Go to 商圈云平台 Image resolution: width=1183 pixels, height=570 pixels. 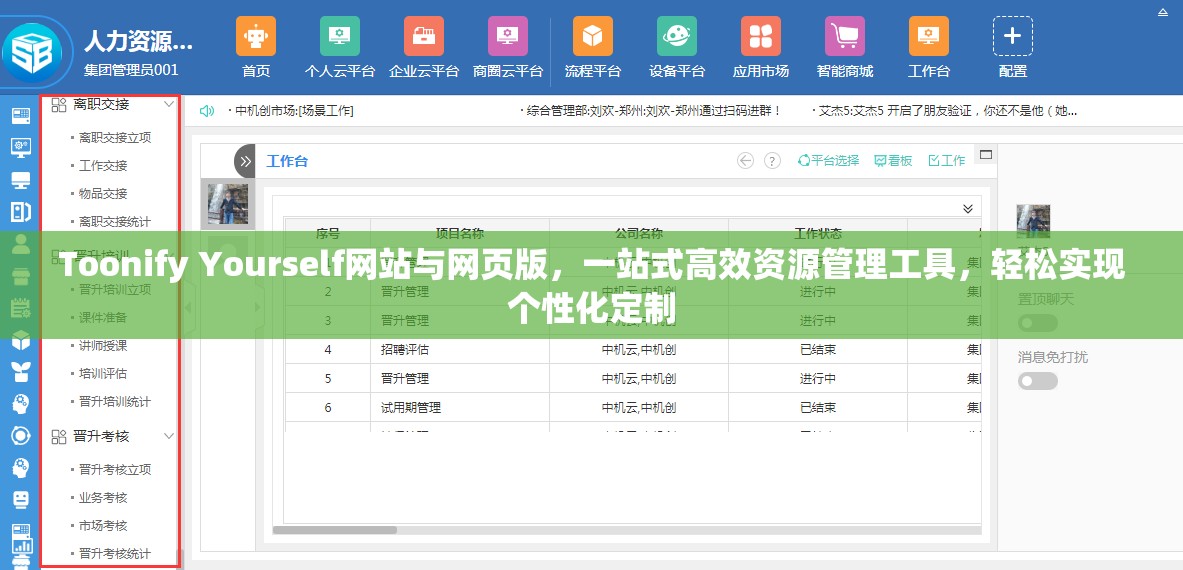point(508,36)
